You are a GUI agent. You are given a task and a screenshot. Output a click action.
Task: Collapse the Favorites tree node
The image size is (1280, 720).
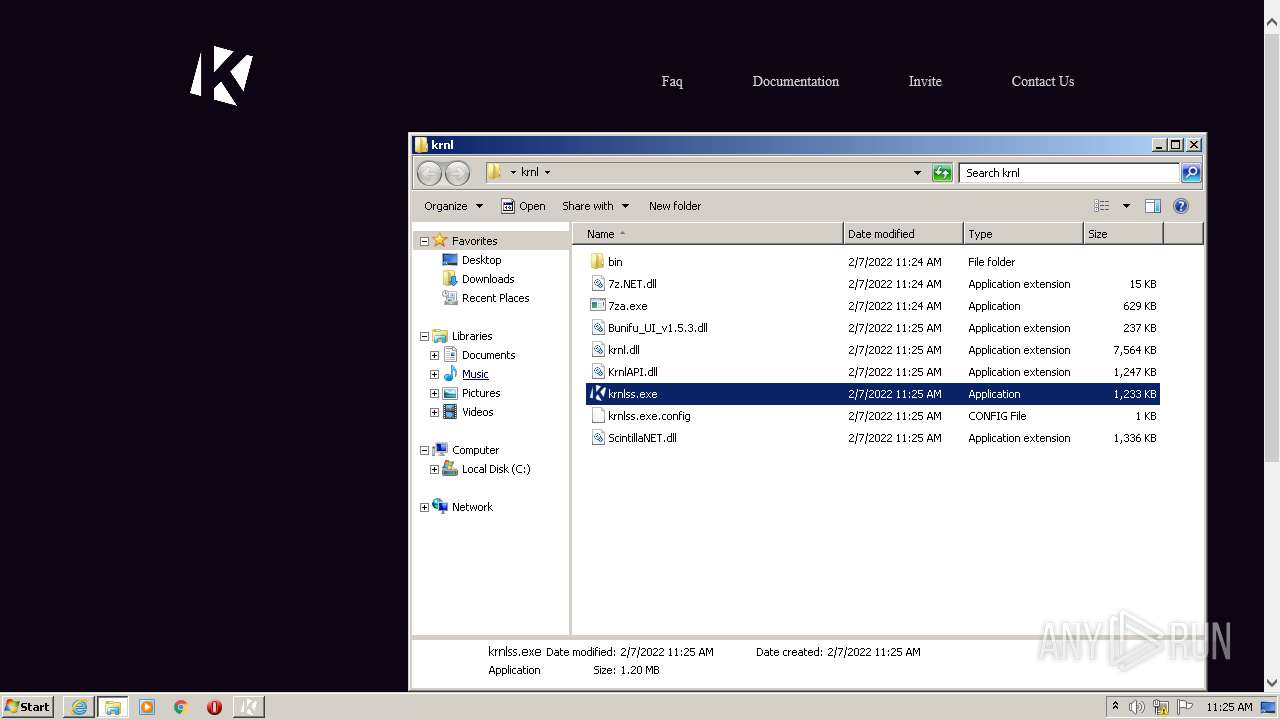[424, 241]
